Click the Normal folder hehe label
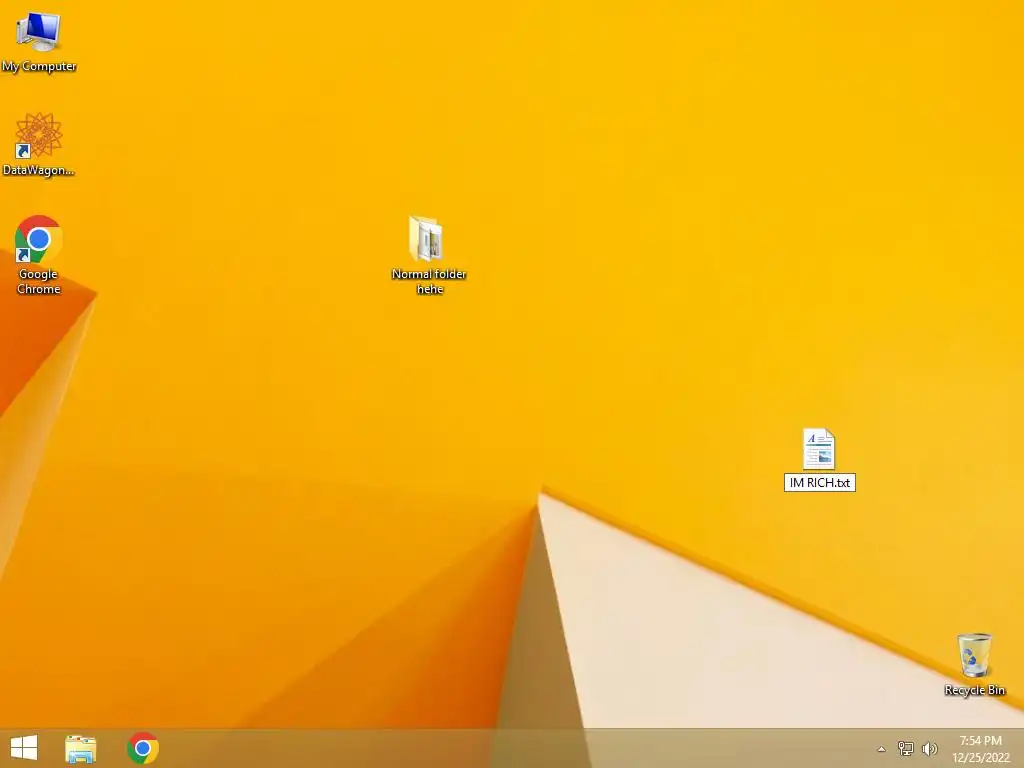Image resolution: width=1024 pixels, height=768 pixels. point(429,281)
